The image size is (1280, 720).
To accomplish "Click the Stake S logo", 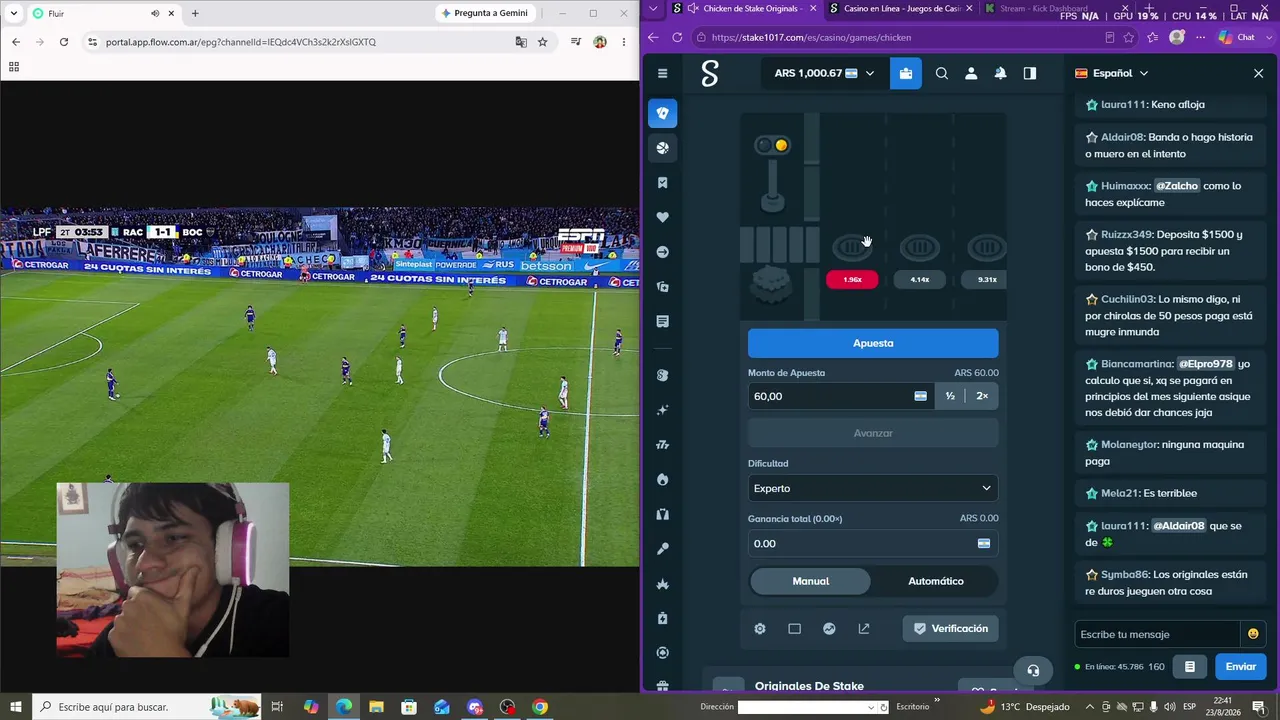I will tap(710, 73).
